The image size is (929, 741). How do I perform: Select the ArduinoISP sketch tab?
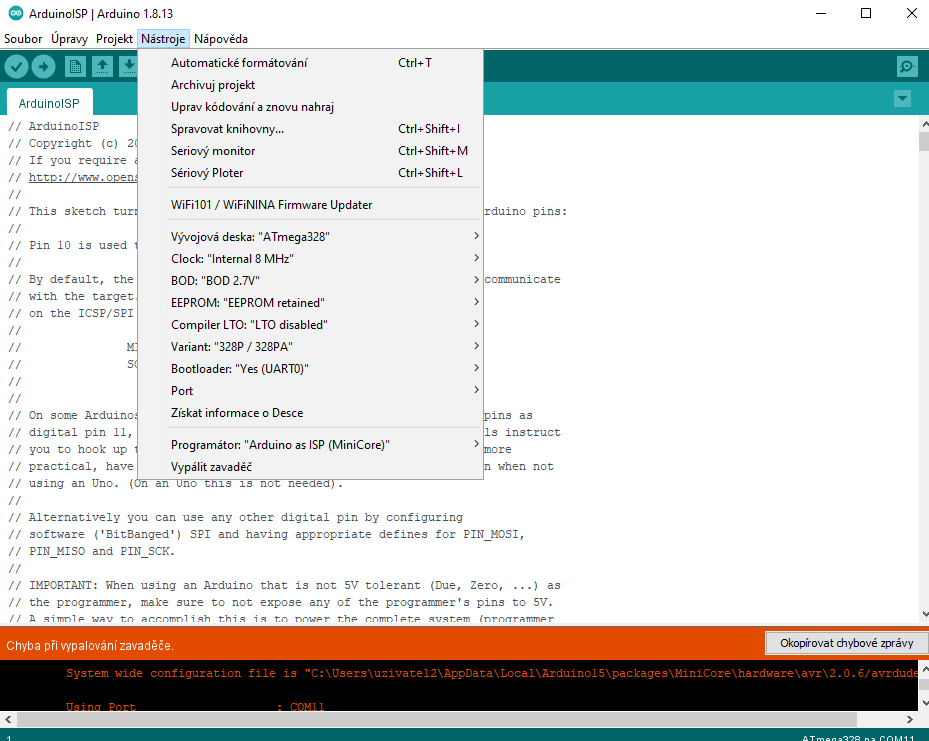49,103
